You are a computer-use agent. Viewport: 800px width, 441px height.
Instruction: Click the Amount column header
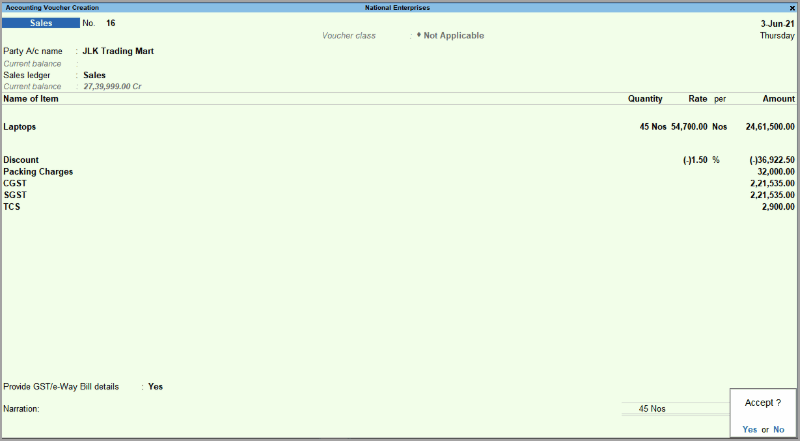point(779,99)
